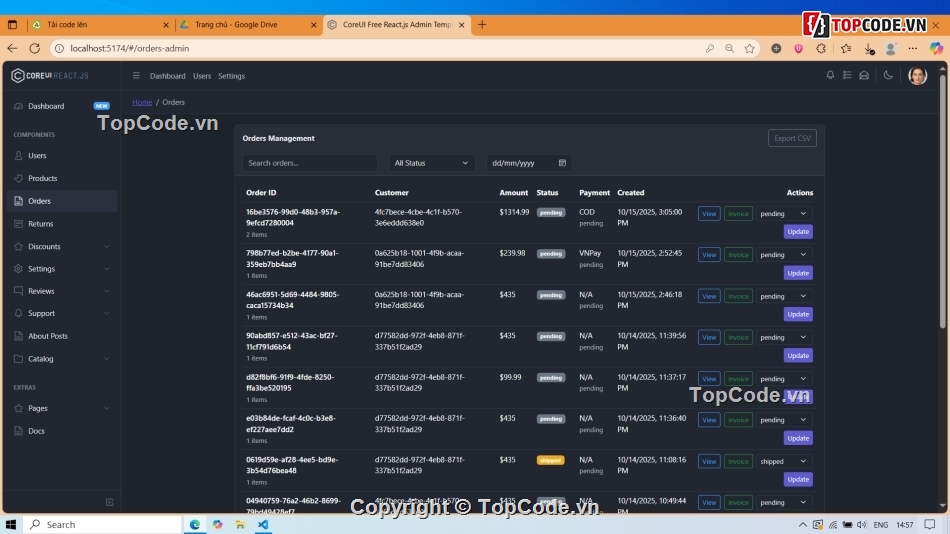The image size is (950, 534).
Task: Open browser profile icon
Action: pos(891,48)
